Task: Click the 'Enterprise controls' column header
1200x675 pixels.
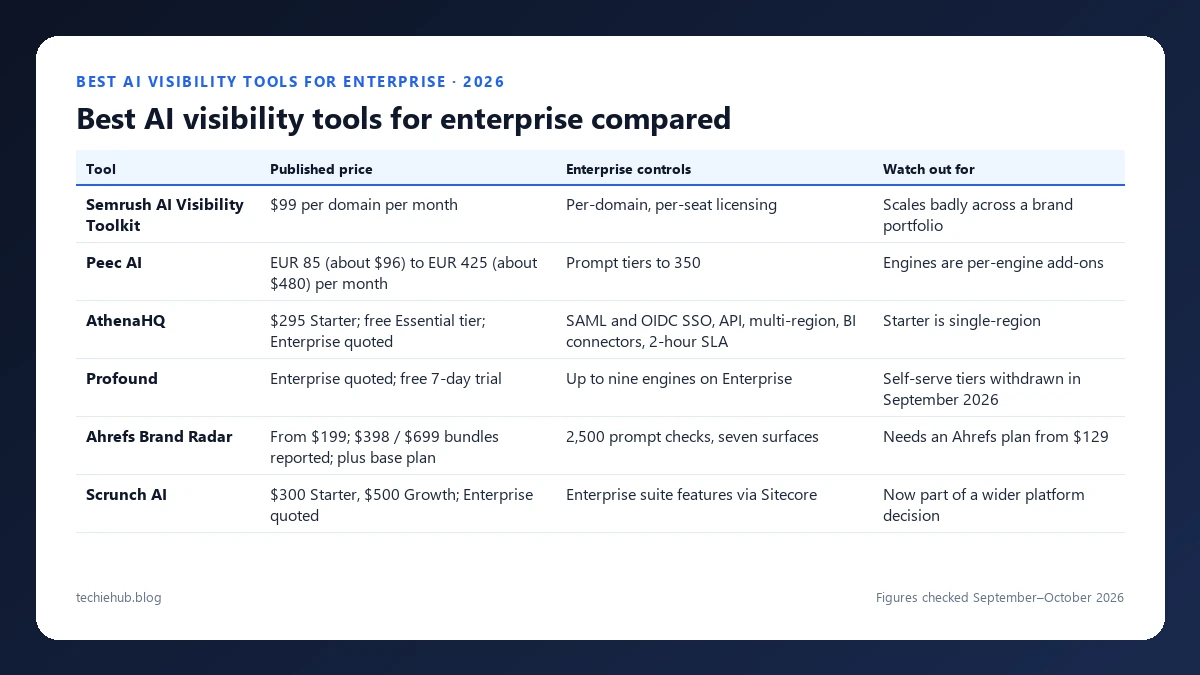Action: click(x=628, y=169)
